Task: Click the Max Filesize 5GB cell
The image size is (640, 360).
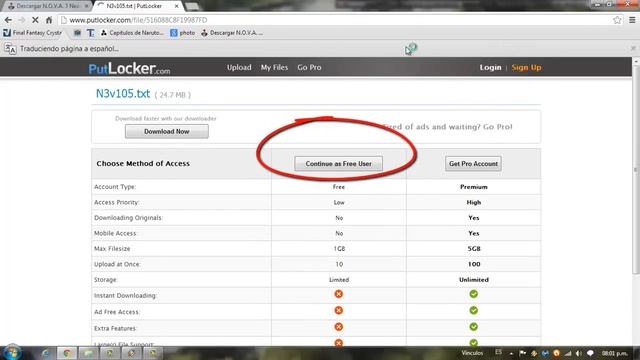Action: 473,249
